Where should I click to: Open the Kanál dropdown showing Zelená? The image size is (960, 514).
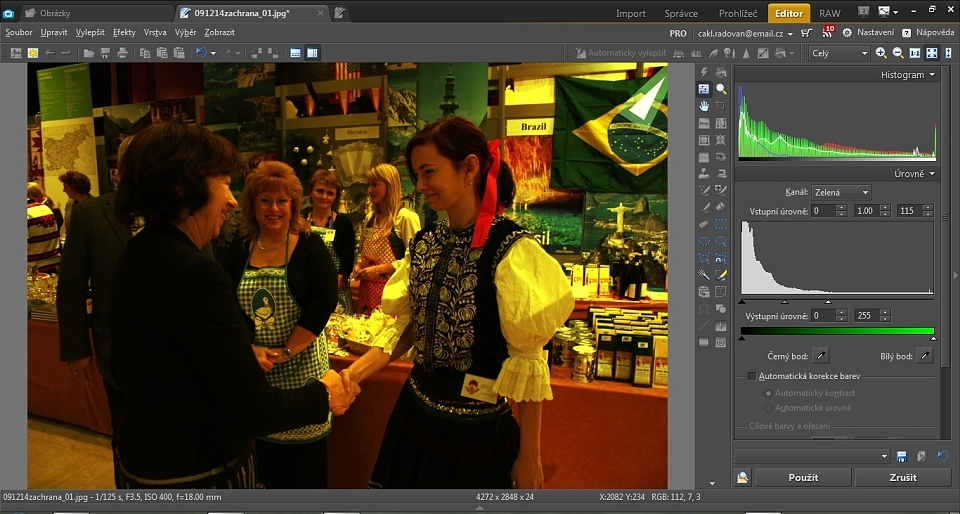841,192
